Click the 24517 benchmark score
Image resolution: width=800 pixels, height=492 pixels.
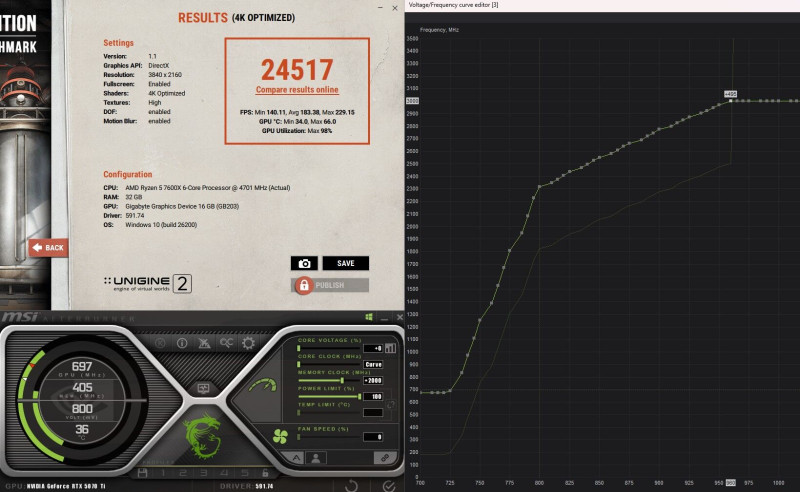coord(297,70)
